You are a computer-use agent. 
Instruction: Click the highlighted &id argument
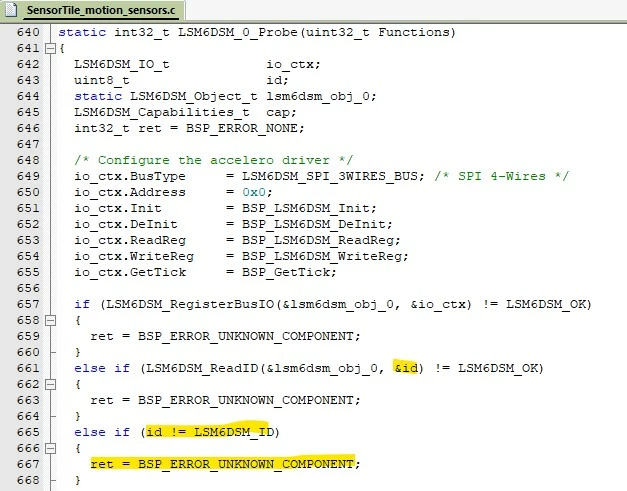406,367
